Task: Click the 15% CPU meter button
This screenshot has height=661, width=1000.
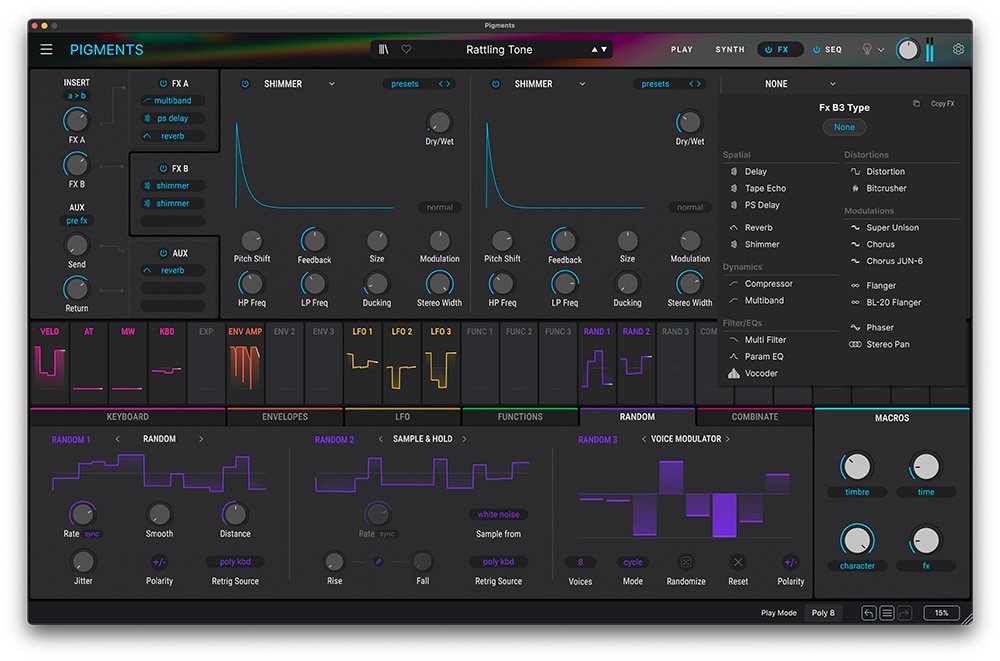Action: coord(941,613)
